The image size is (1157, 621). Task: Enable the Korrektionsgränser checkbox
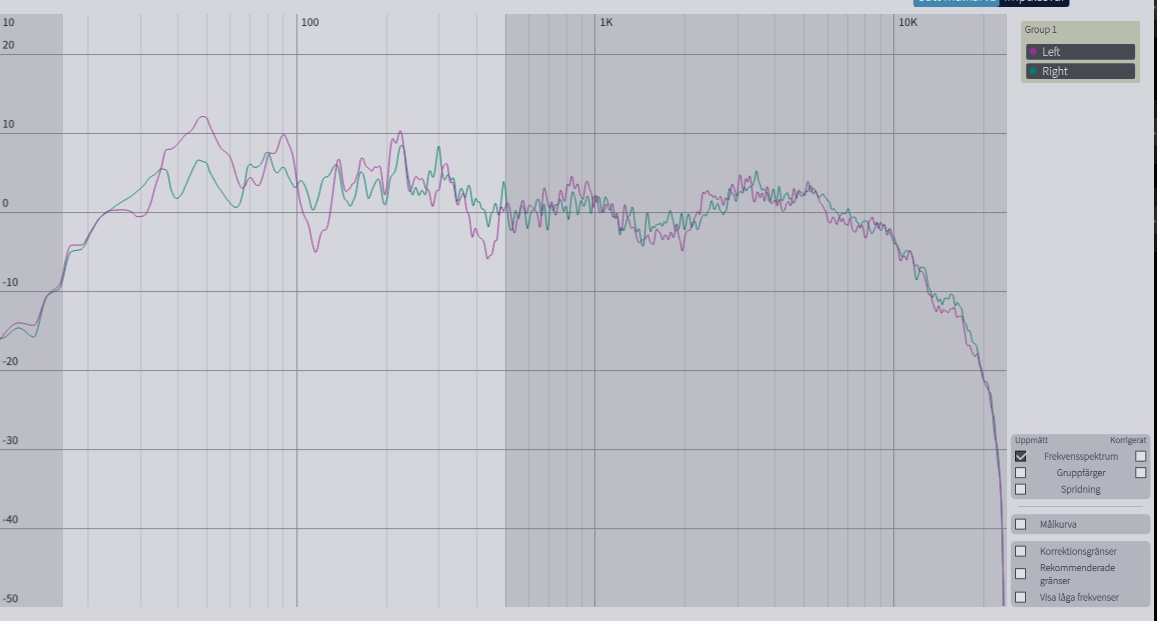(1020, 551)
